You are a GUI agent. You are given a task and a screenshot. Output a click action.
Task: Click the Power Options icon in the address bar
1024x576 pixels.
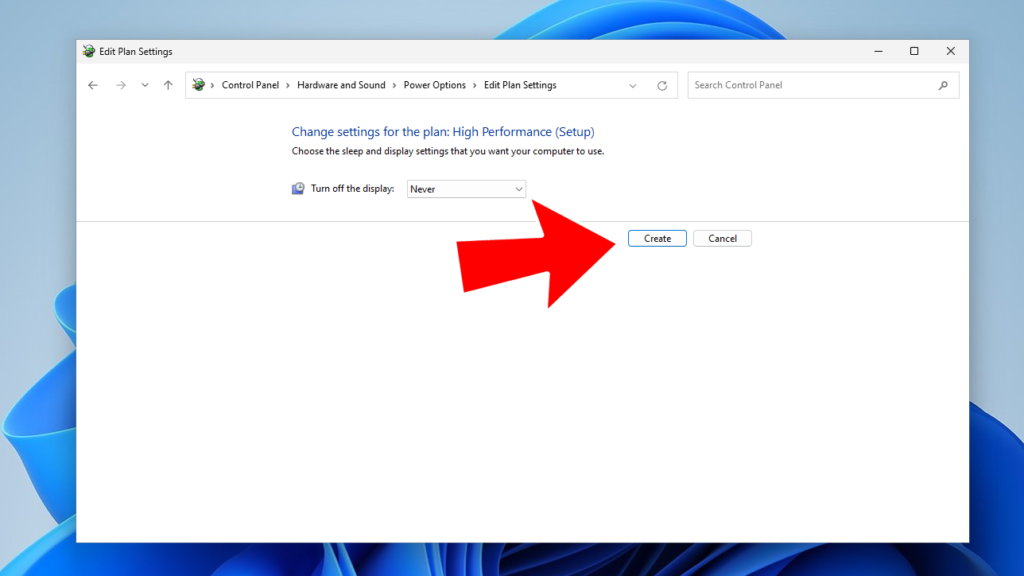(x=199, y=85)
